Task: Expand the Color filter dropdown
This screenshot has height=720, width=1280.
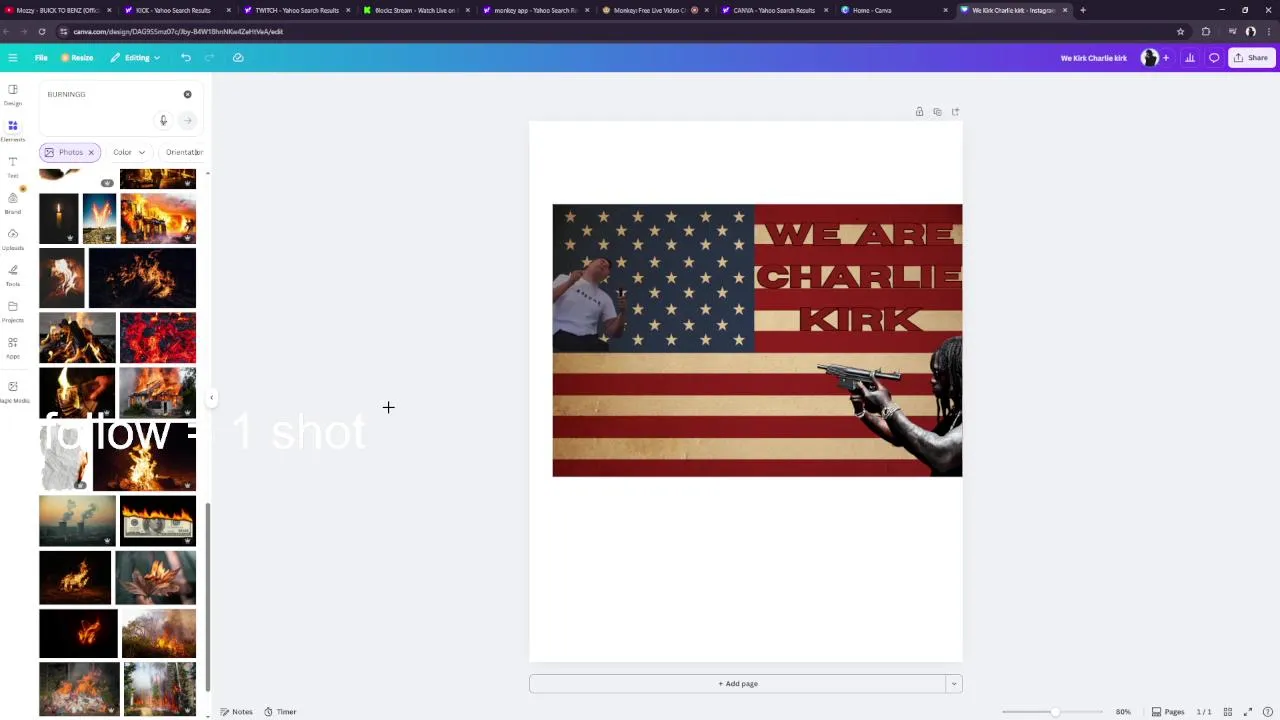Action: (x=128, y=152)
